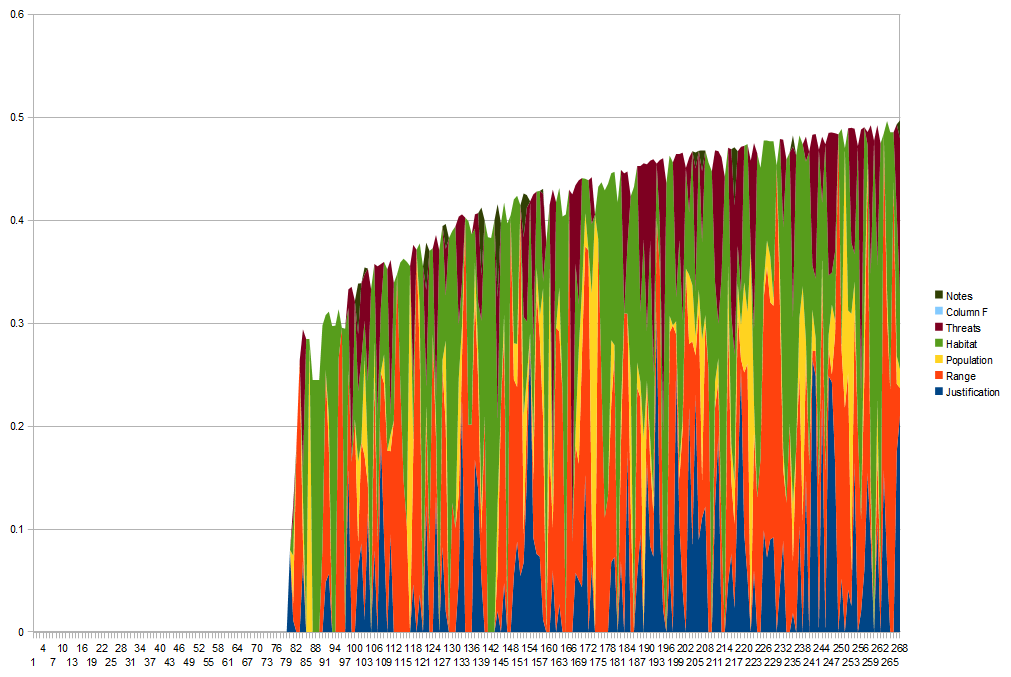This screenshot has height=677, width=1011.
Task: Select the horizontal axis label 268
Action: [x=899, y=649]
